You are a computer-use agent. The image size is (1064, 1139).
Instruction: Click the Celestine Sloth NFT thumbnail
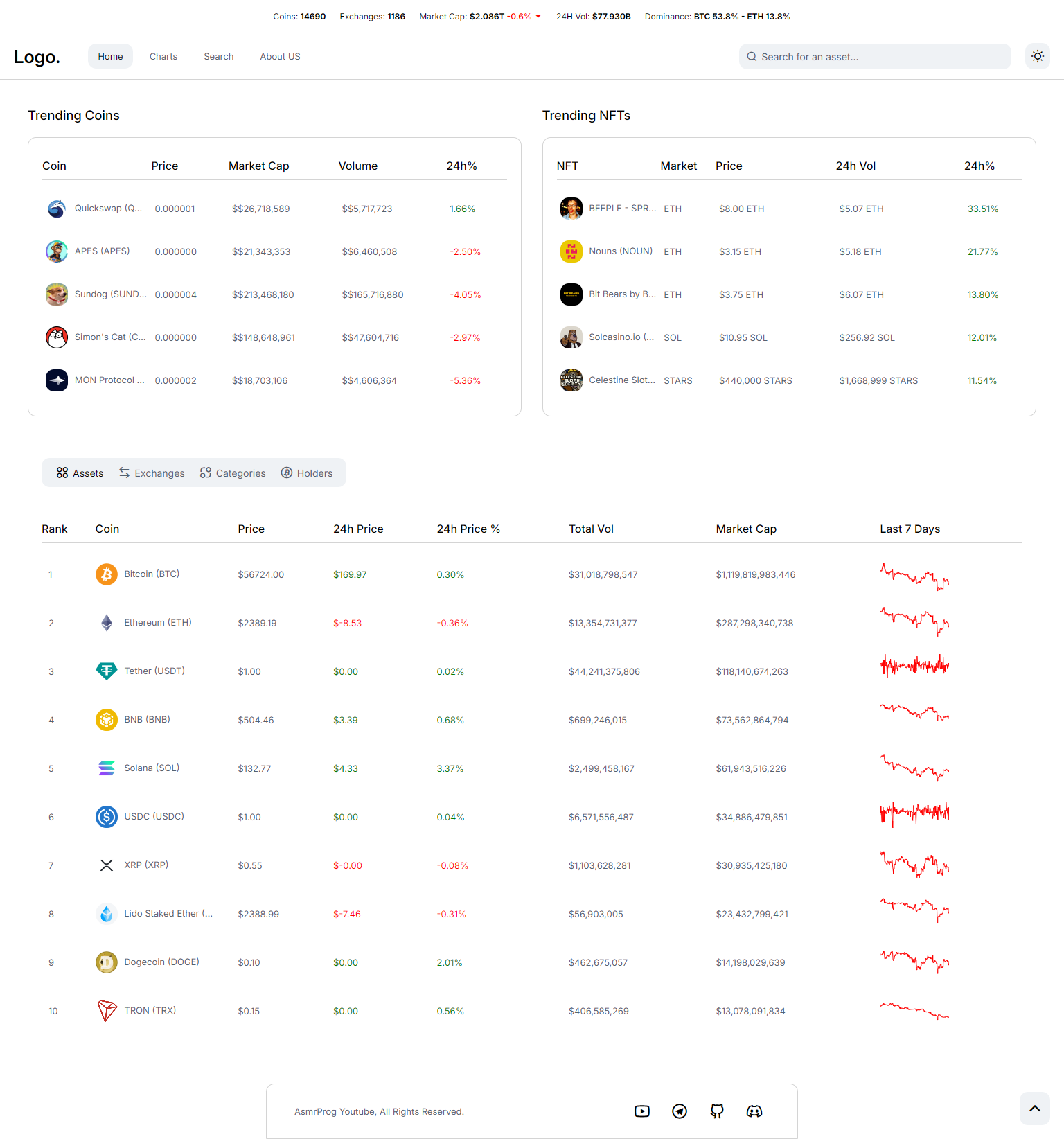click(x=571, y=380)
